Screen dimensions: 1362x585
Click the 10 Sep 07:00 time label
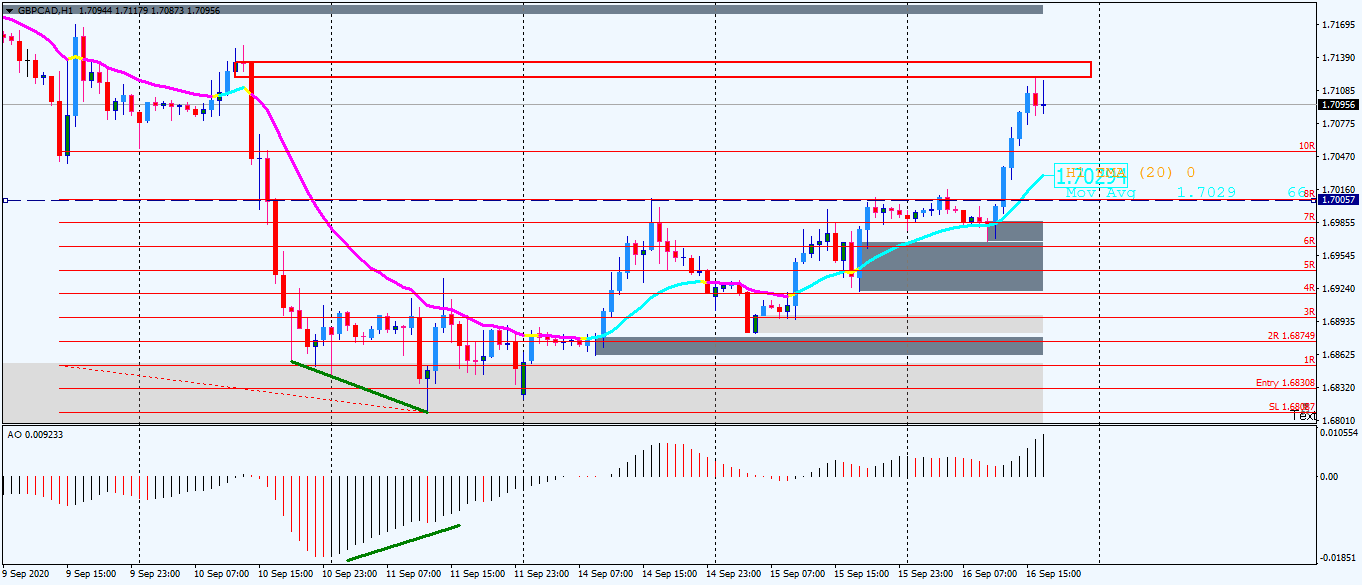221,574
